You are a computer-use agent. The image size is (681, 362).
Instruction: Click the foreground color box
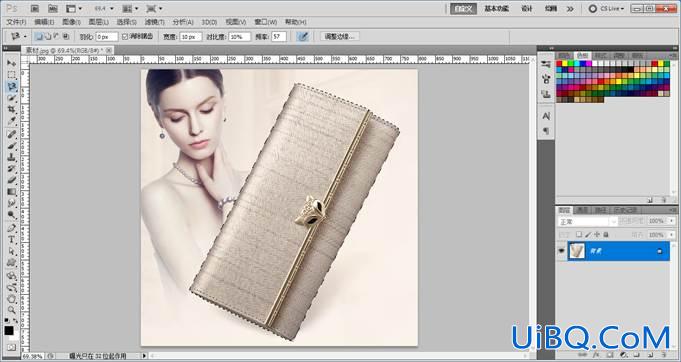(9, 331)
